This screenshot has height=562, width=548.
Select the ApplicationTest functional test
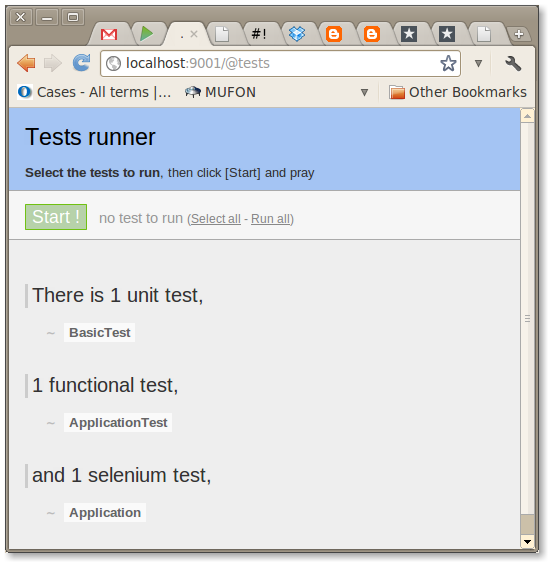pyautogui.click(x=118, y=423)
